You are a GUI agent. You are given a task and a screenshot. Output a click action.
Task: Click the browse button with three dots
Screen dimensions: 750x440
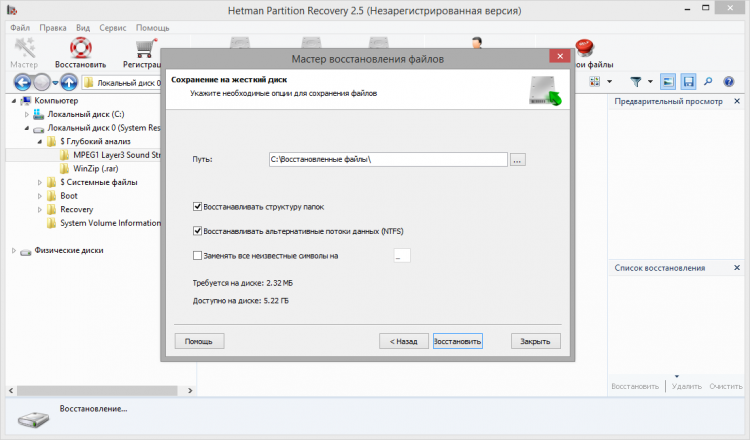[x=518, y=160]
